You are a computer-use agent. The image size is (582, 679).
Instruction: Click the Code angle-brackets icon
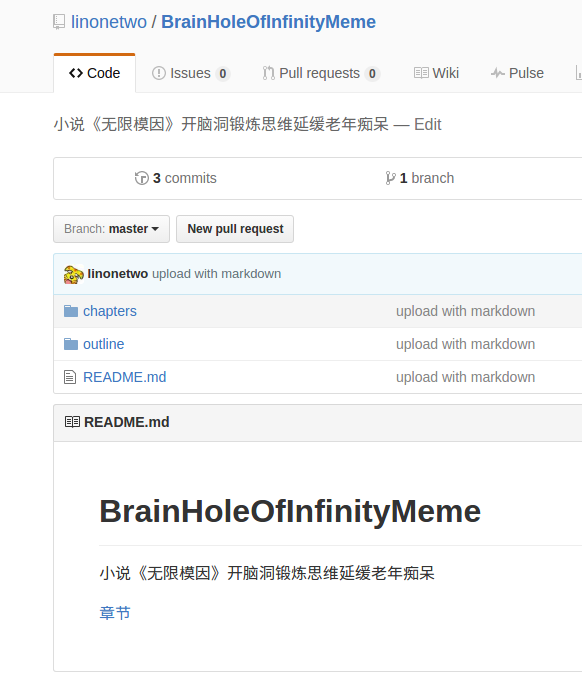76,73
